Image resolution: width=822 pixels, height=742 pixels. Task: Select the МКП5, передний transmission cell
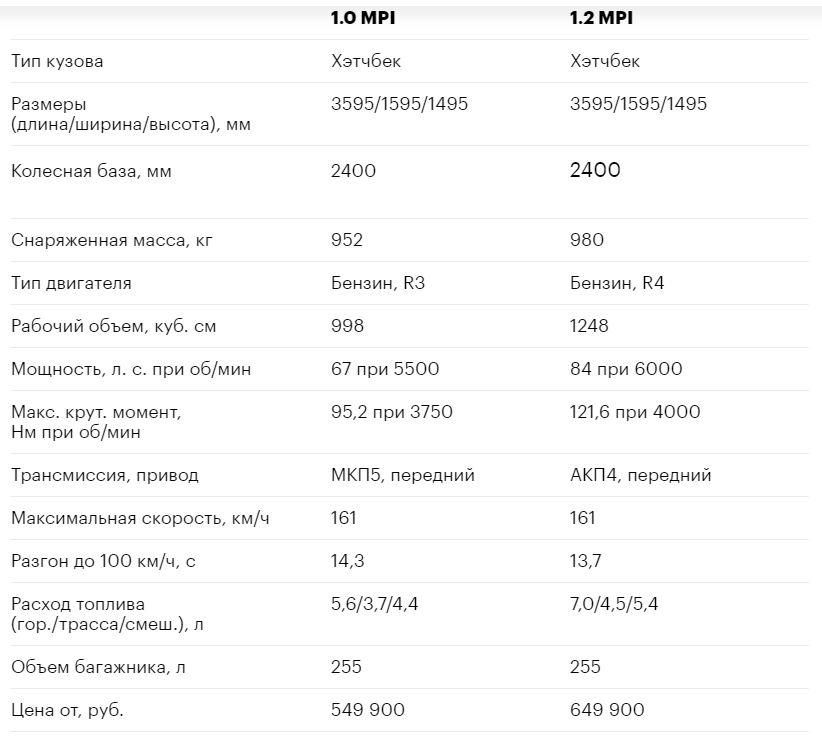pyautogui.click(x=403, y=475)
